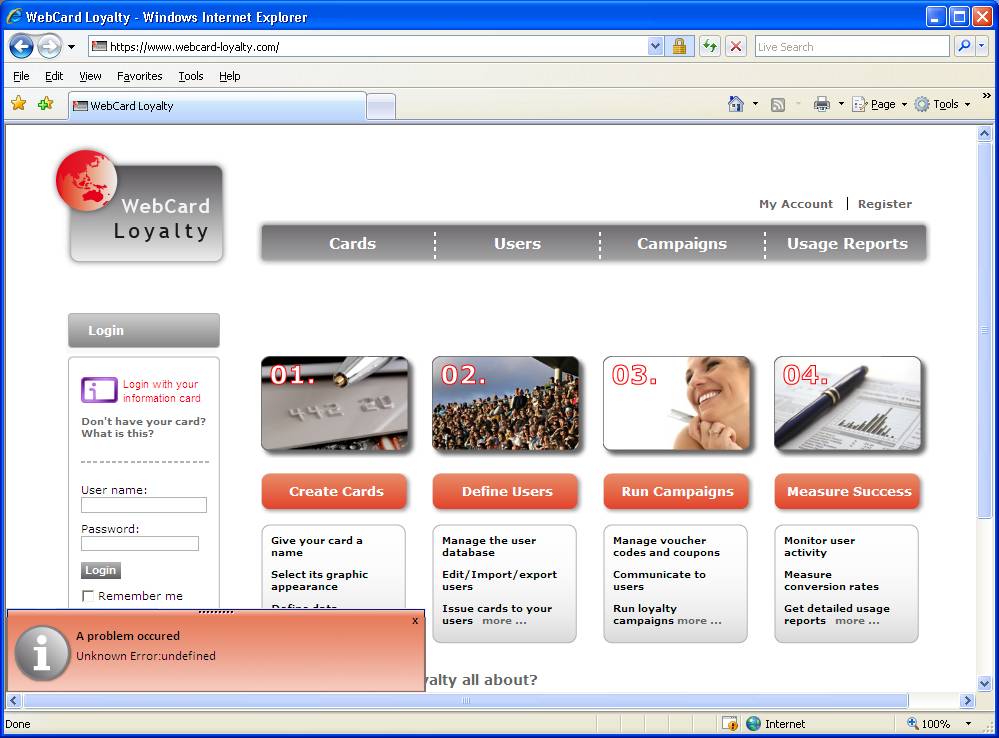999x738 pixels.
Task: Click the Live Search input box
Action: [852, 47]
